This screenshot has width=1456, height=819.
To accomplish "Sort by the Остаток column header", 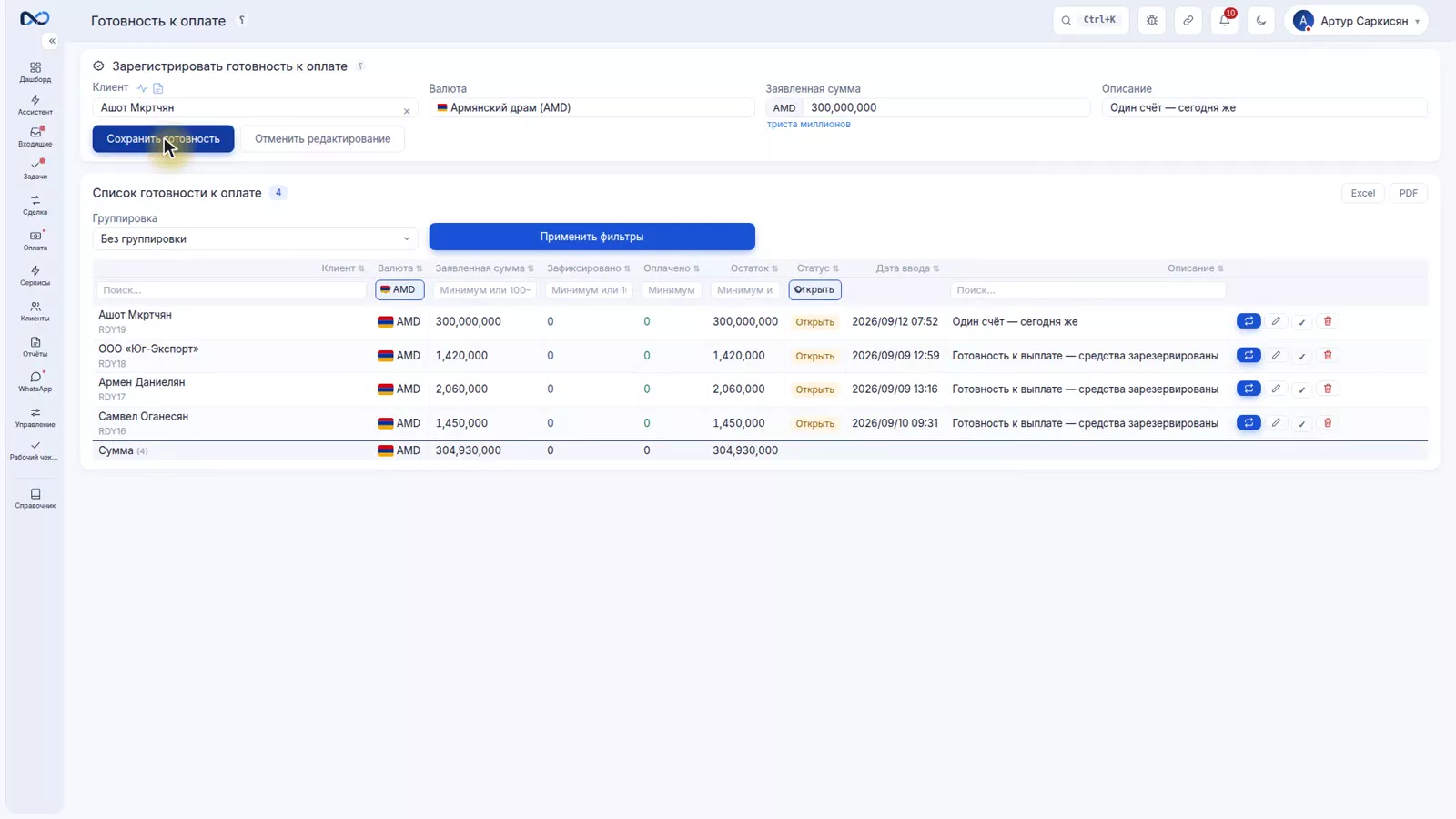I will [x=754, y=268].
